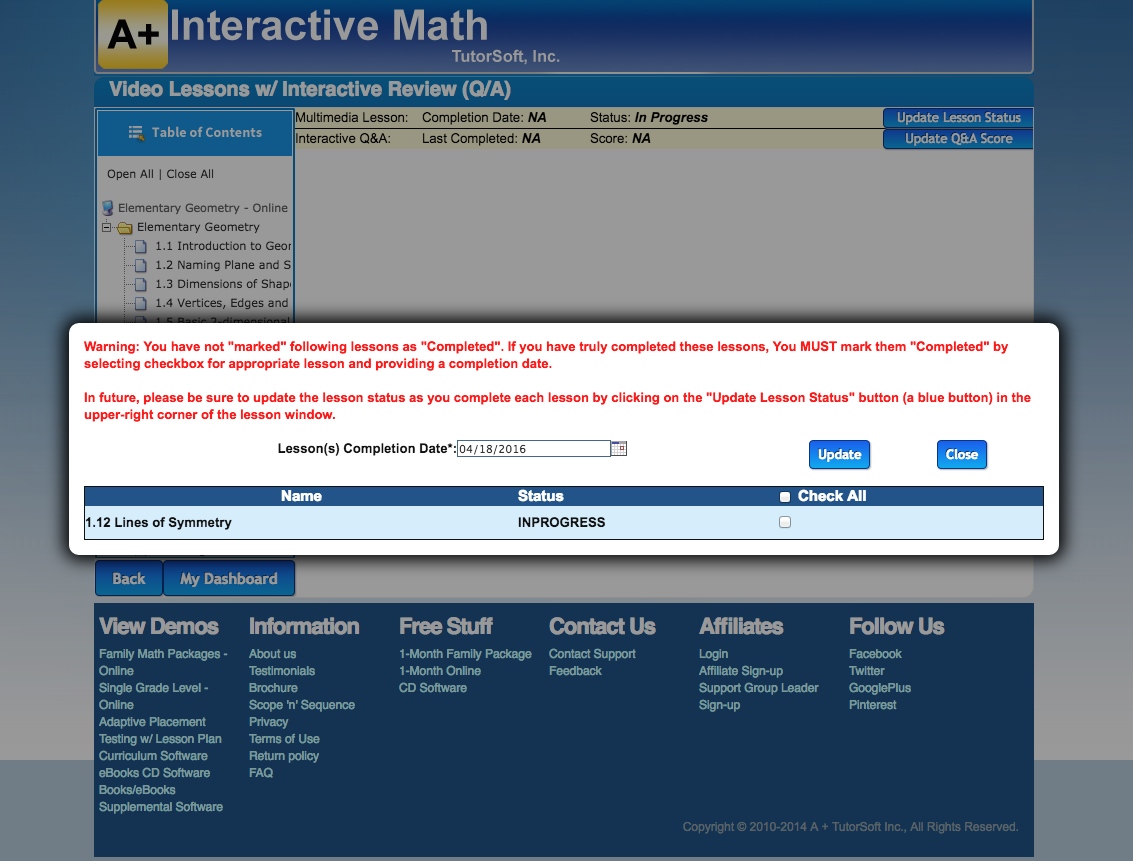
Task: Click the A+ Interactive Math logo
Action: click(133, 33)
